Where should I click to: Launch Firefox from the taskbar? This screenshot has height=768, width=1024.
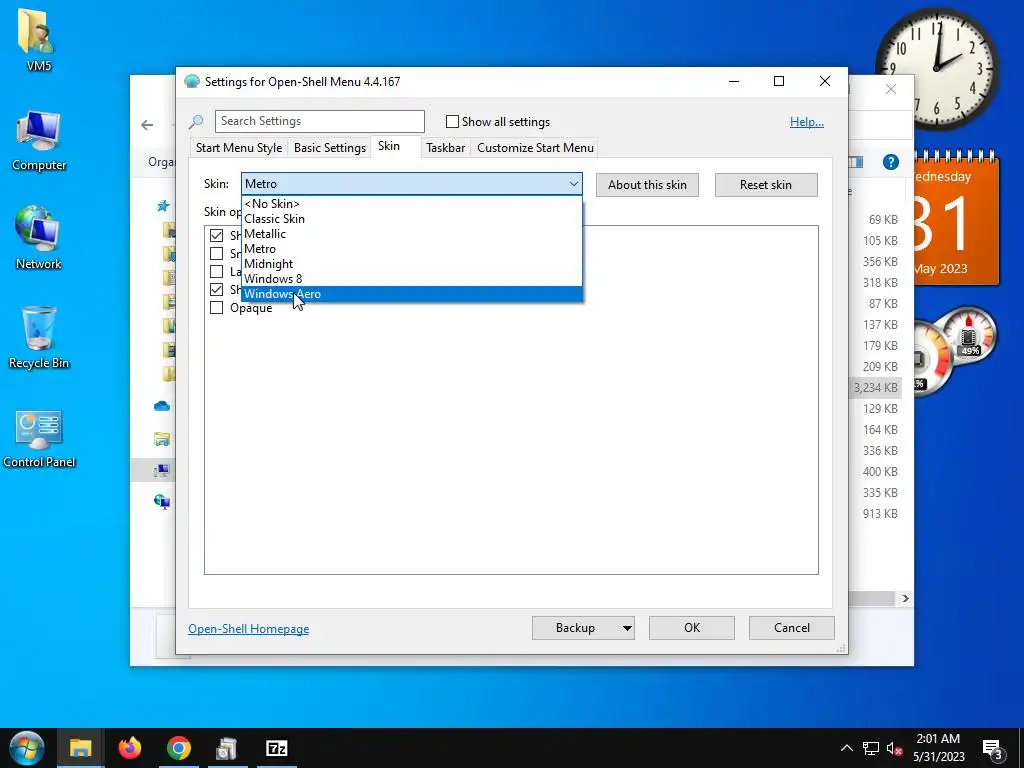tap(130, 748)
